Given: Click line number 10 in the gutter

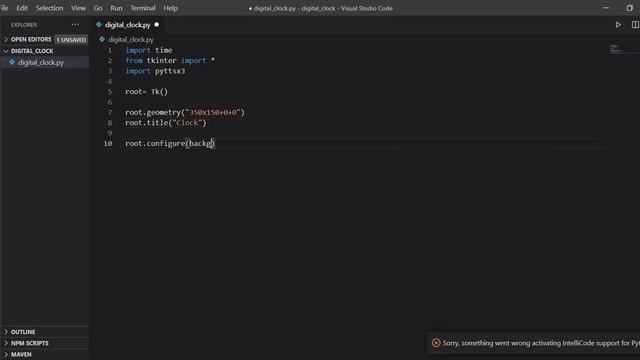Looking at the screenshot, I should [108, 143].
